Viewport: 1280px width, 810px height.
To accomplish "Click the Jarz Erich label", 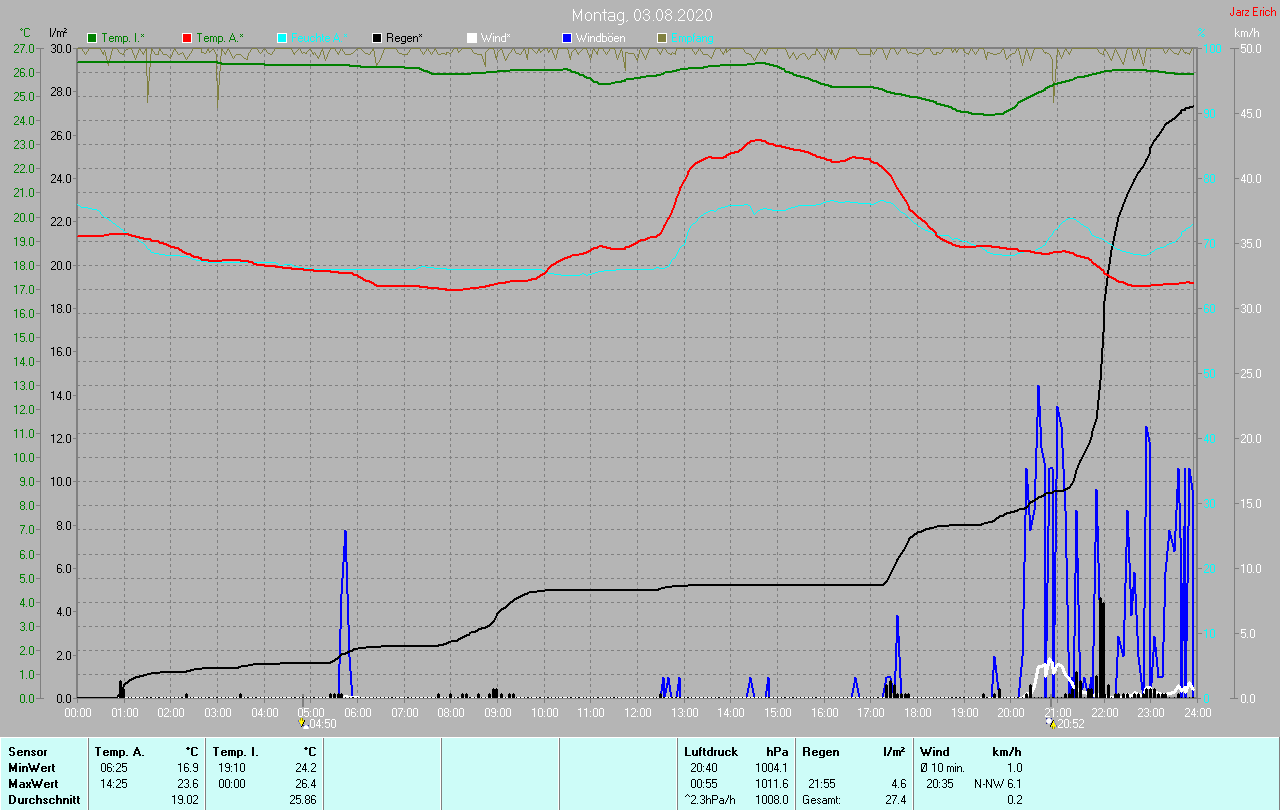I will 1252,12.
